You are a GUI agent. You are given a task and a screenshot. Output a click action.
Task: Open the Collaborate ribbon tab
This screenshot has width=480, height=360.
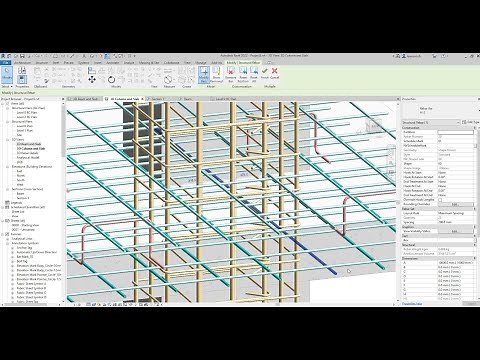click(172, 63)
